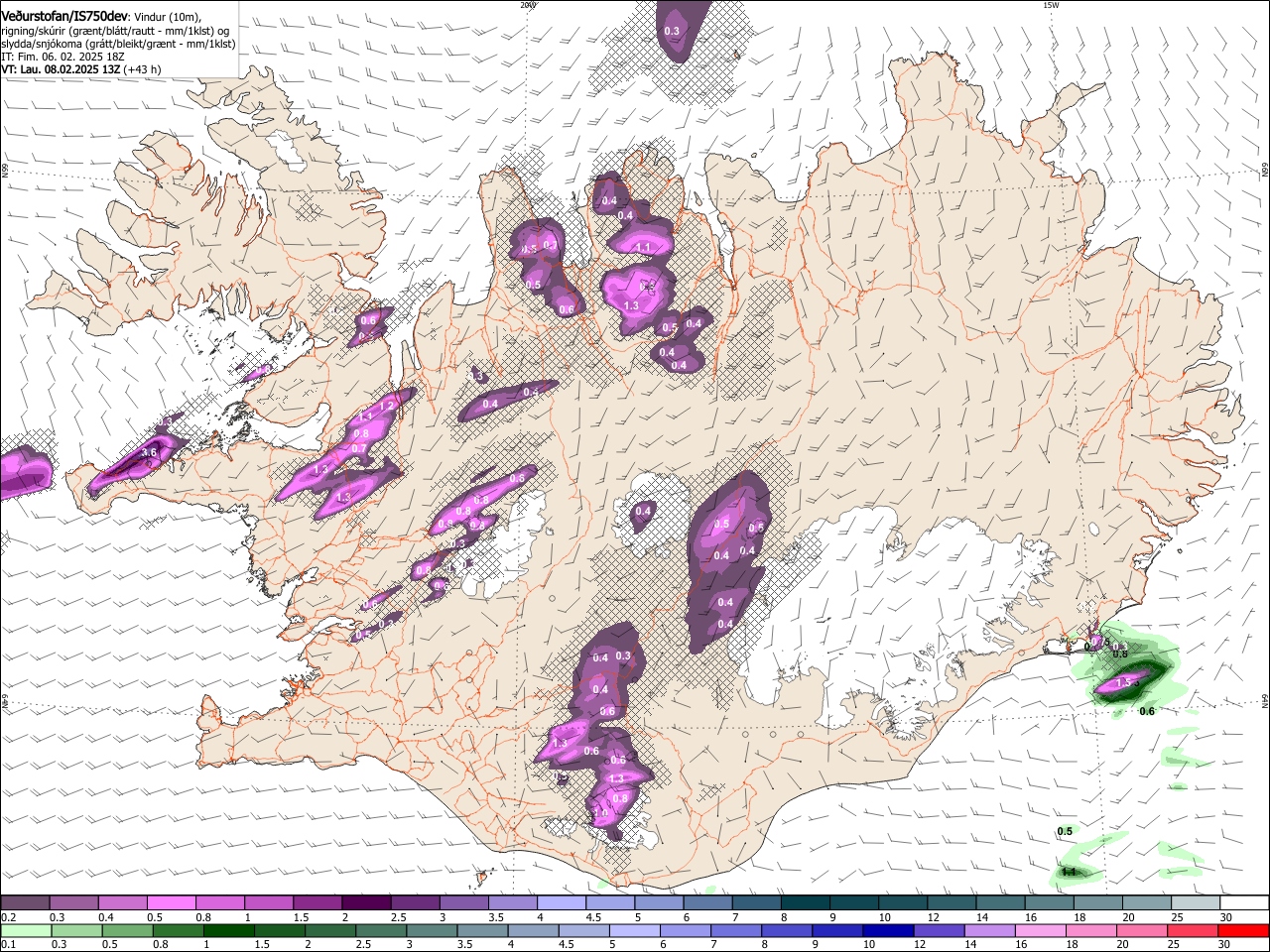
Task: Click the 0.5 green rain label offshore southeast
Action: 1065,831
